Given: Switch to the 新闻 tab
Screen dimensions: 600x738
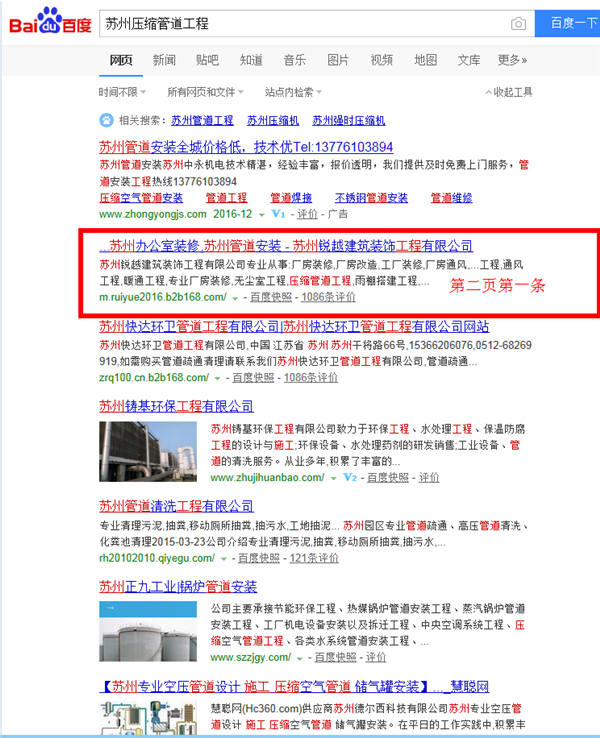Looking at the screenshot, I should pyautogui.click(x=164, y=60).
